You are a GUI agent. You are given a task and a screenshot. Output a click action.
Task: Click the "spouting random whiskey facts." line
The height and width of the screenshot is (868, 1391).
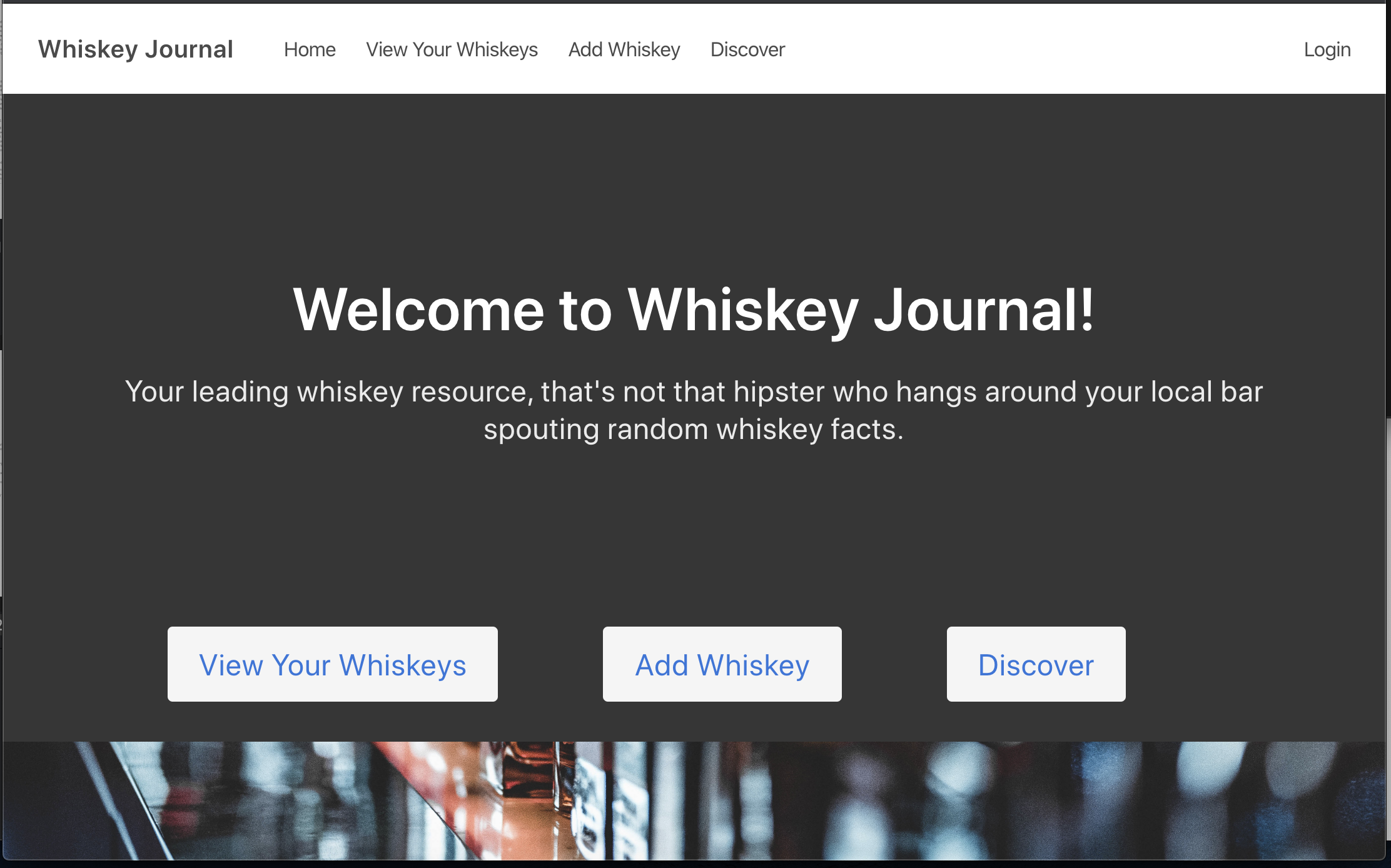(x=694, y=430)
